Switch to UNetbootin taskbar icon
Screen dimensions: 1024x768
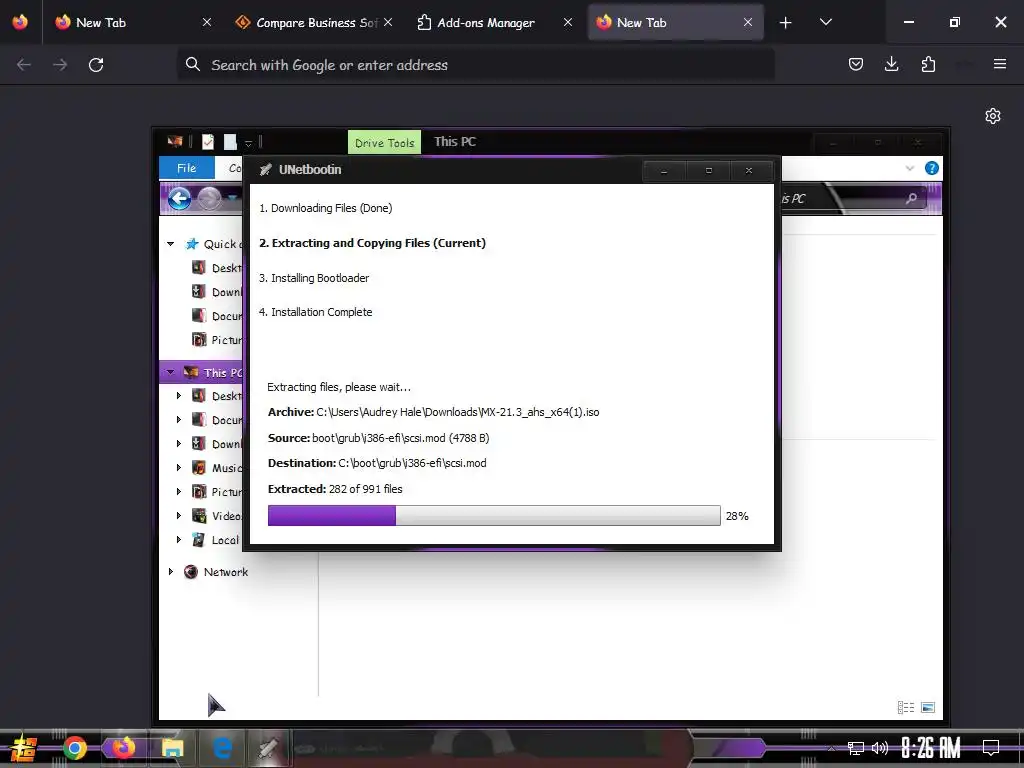(x=268, y=748)
